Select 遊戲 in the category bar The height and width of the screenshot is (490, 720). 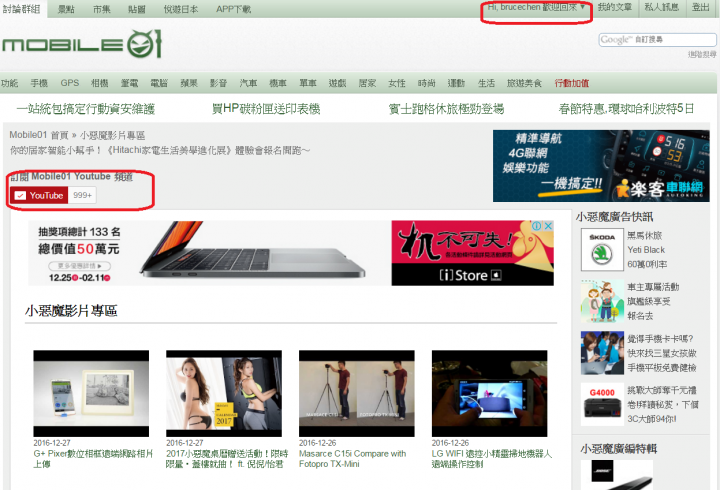click(x=337, y=83)
